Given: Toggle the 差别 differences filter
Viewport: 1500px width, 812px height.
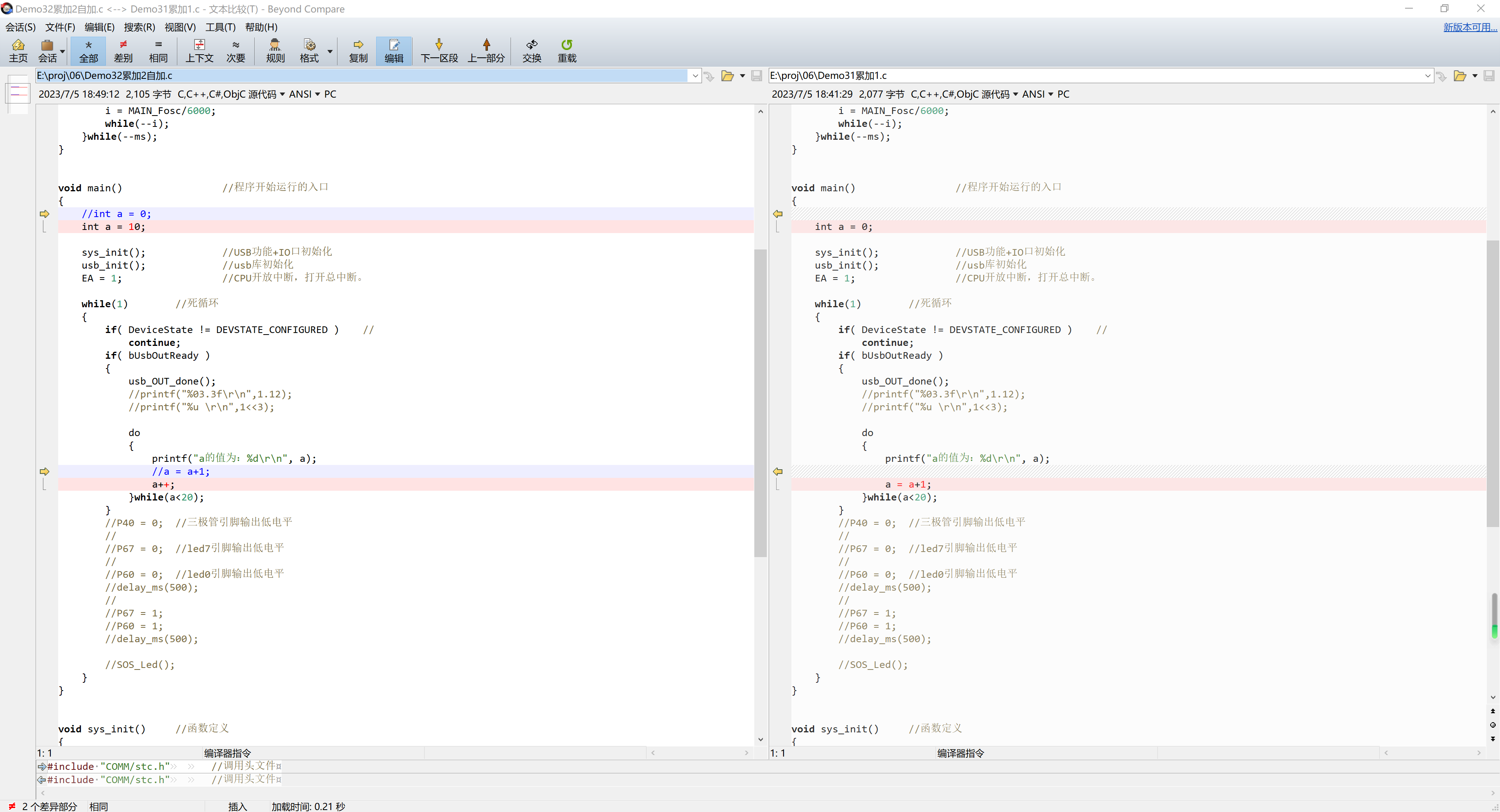Looking at the screenshot, I should coord(123,51).
